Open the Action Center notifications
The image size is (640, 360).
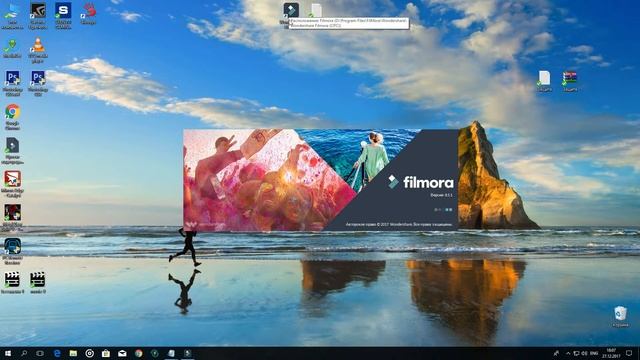coord(629,353)
